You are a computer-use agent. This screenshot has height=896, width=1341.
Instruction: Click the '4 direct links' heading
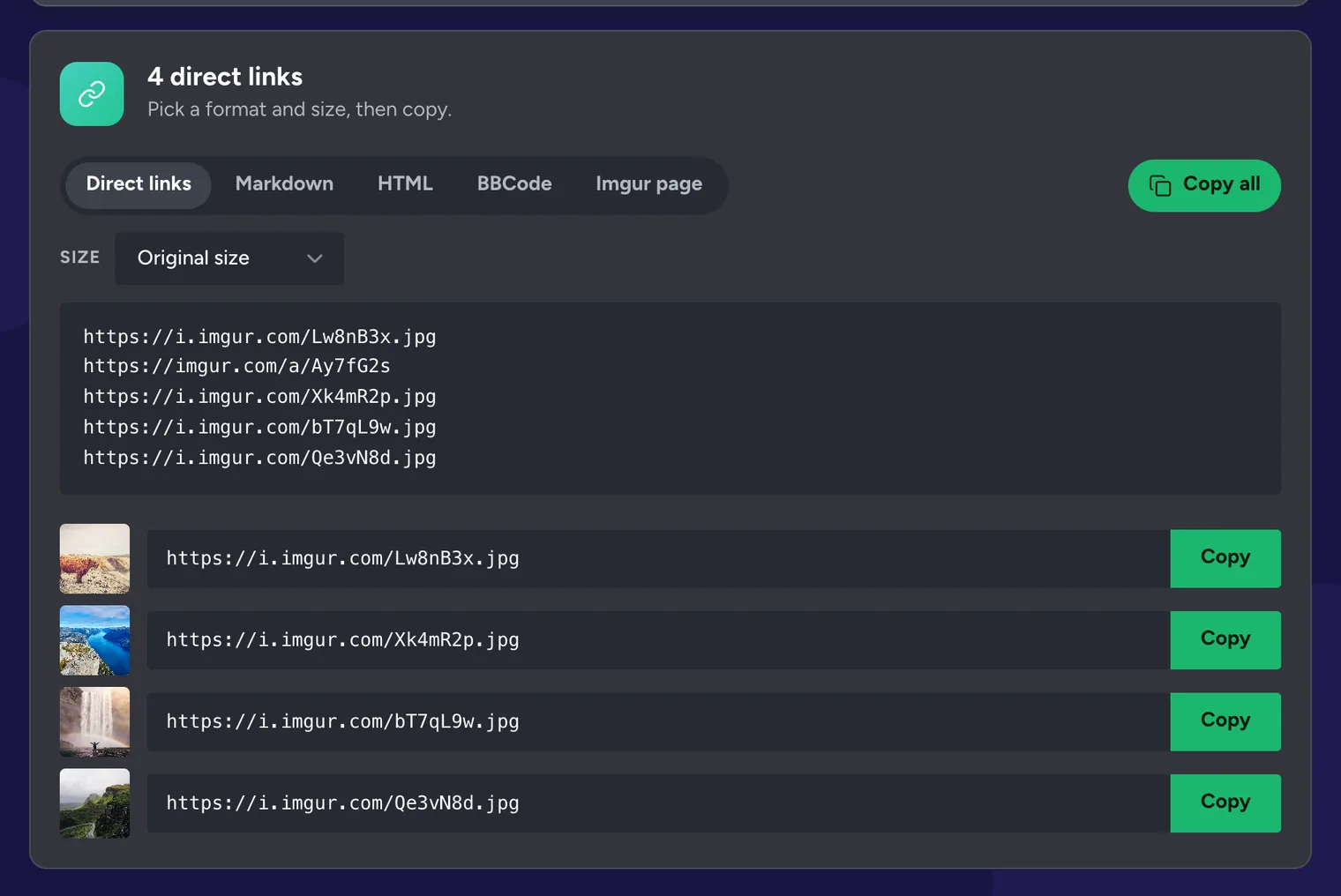click(x=225, y=77)
